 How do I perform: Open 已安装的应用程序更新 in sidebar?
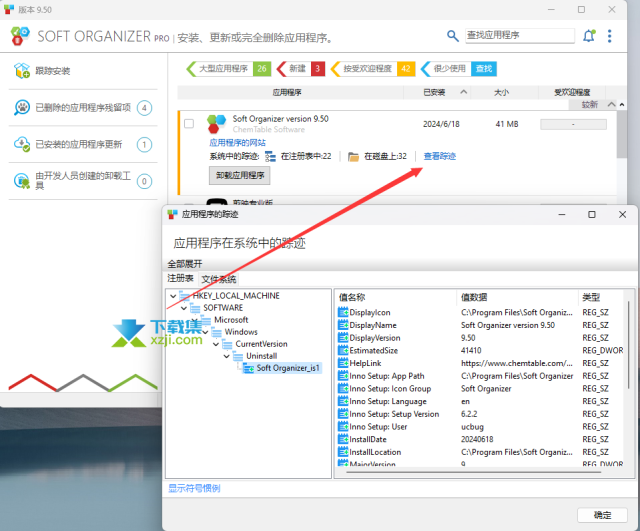tap(82, 144)
